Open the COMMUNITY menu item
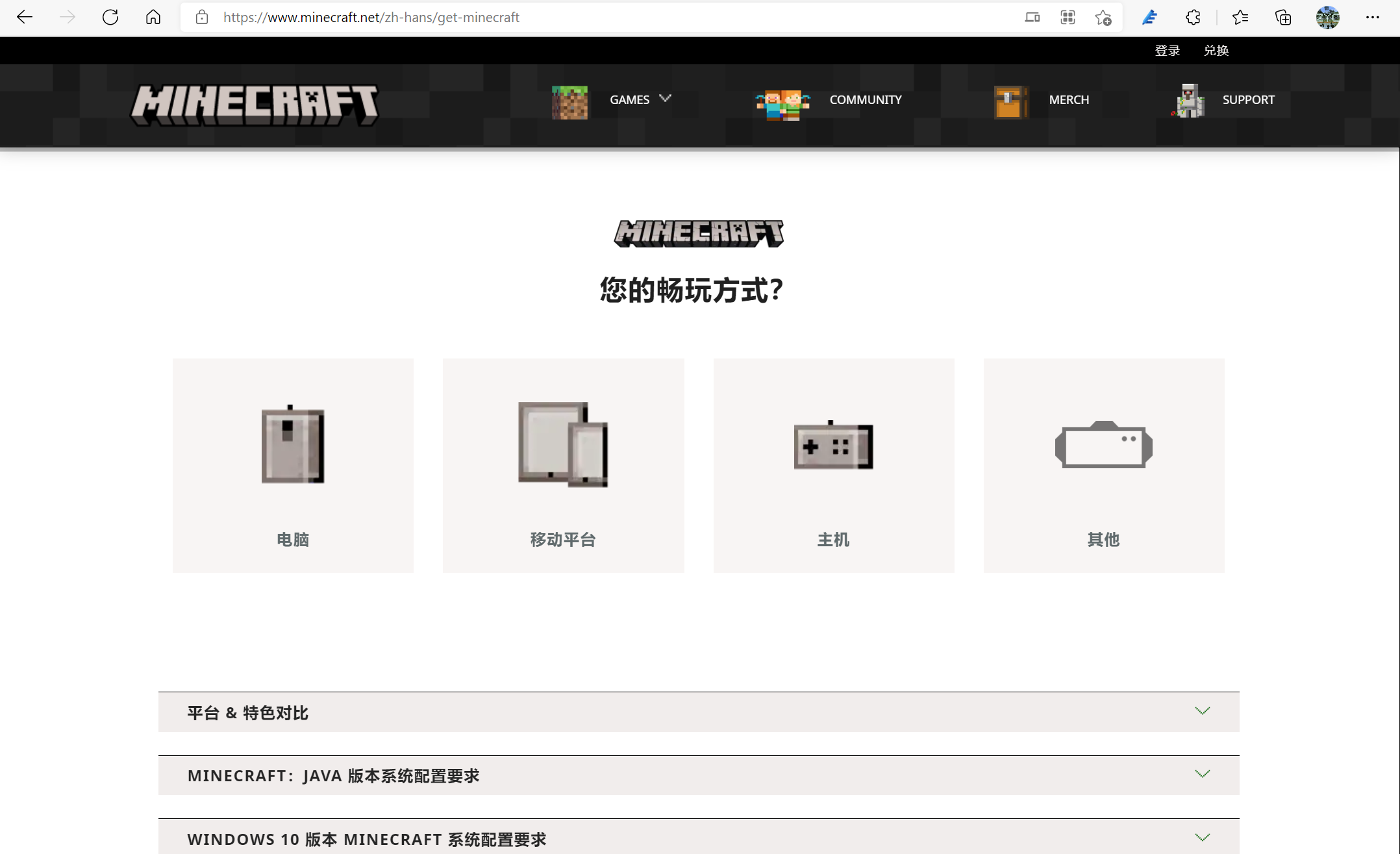This screenshot has height=854, width=1400. 865,100
